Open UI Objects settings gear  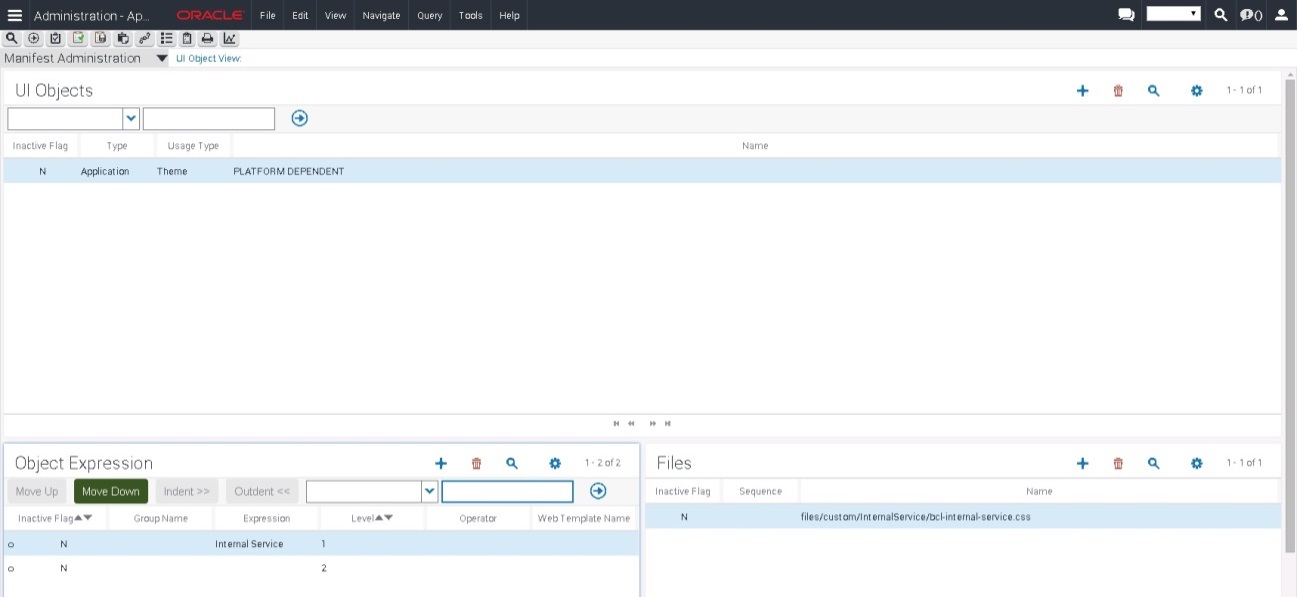coord(1196,91)
